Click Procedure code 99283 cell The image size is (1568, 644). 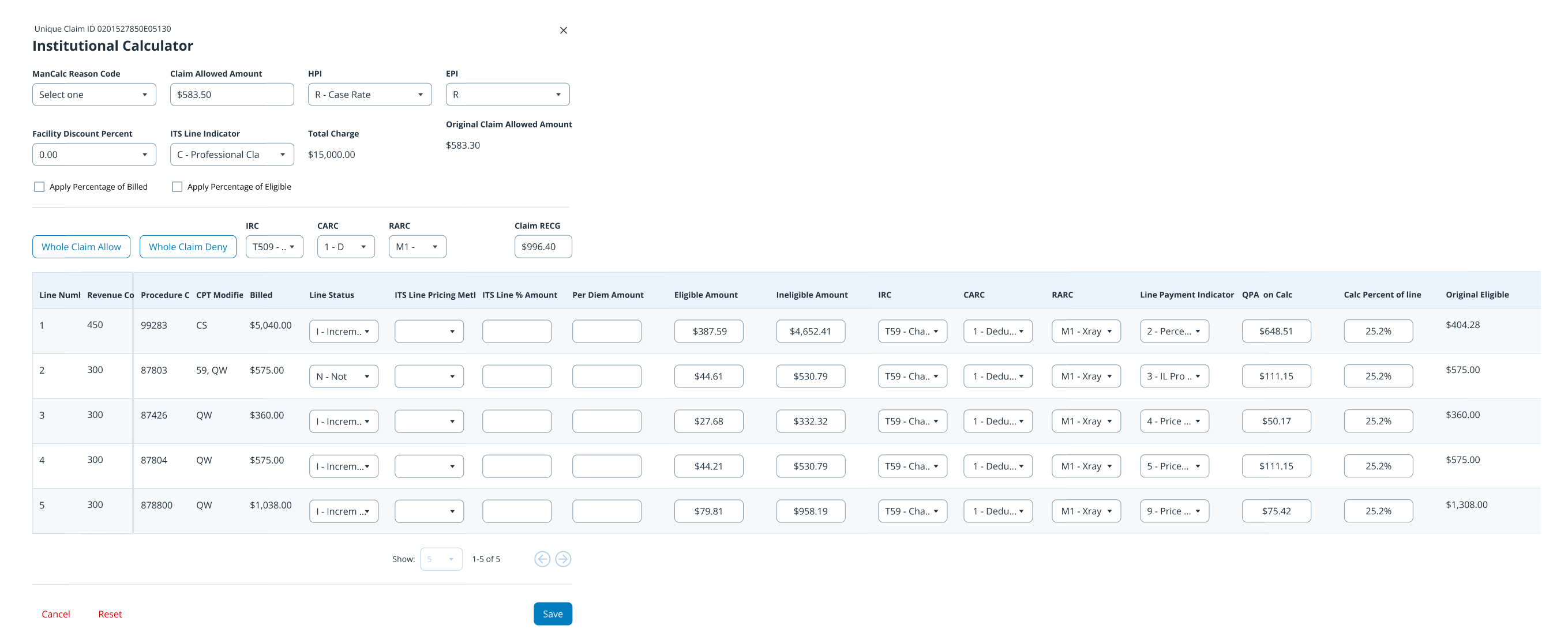point(154,325)
